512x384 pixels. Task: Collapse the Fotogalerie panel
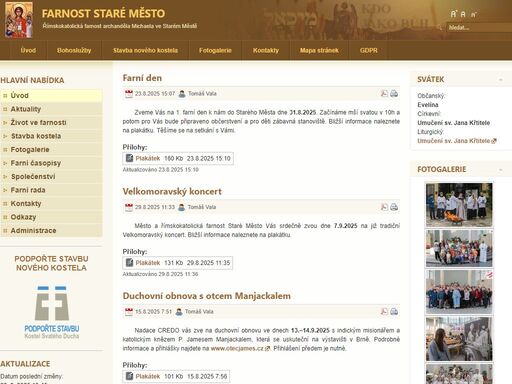point(501,170)
